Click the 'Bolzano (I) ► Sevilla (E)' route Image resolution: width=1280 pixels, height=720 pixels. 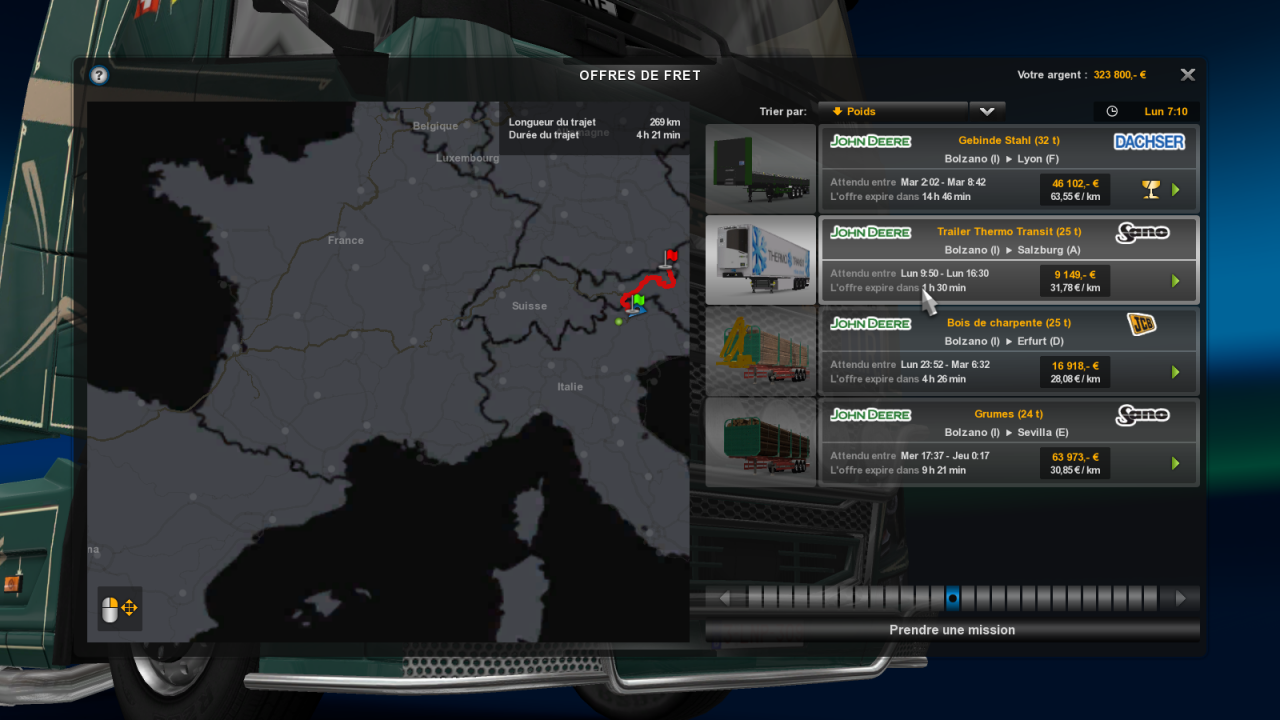coord(1006,432)
